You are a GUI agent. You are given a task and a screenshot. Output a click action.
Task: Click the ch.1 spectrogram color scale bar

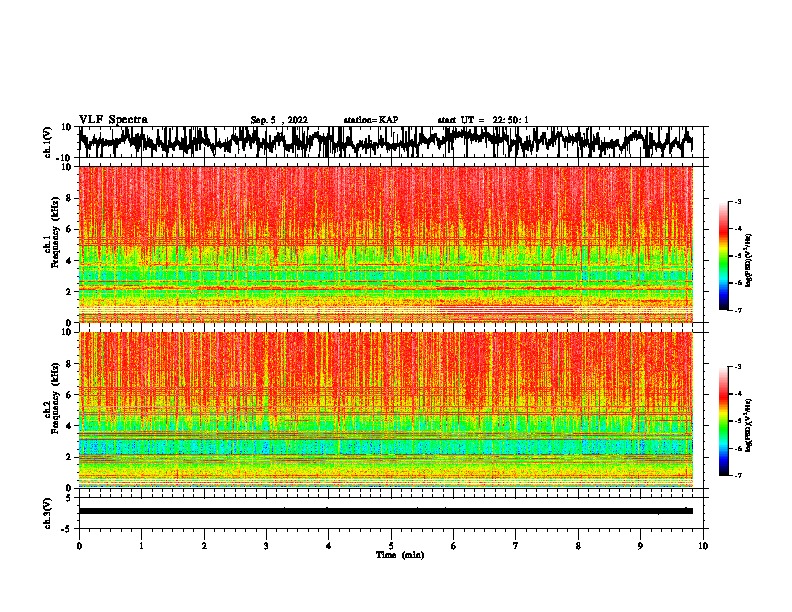click(x=724, y=256)
